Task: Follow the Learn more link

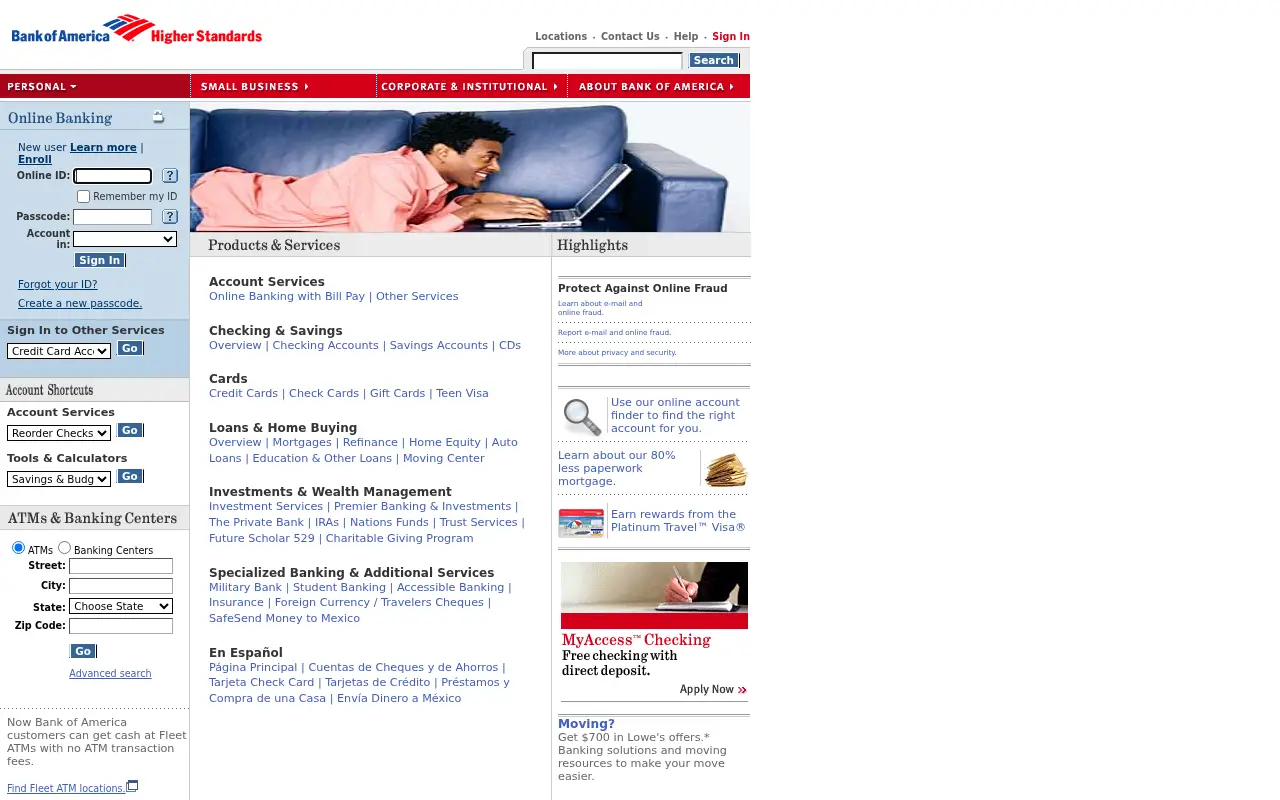Action: pos(103,148)
